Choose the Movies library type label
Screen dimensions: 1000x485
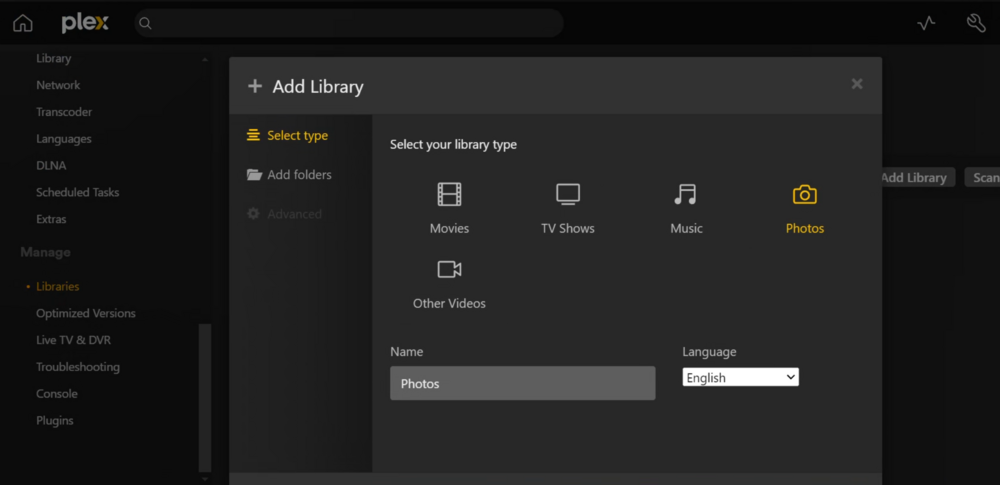tap(449, 228)
